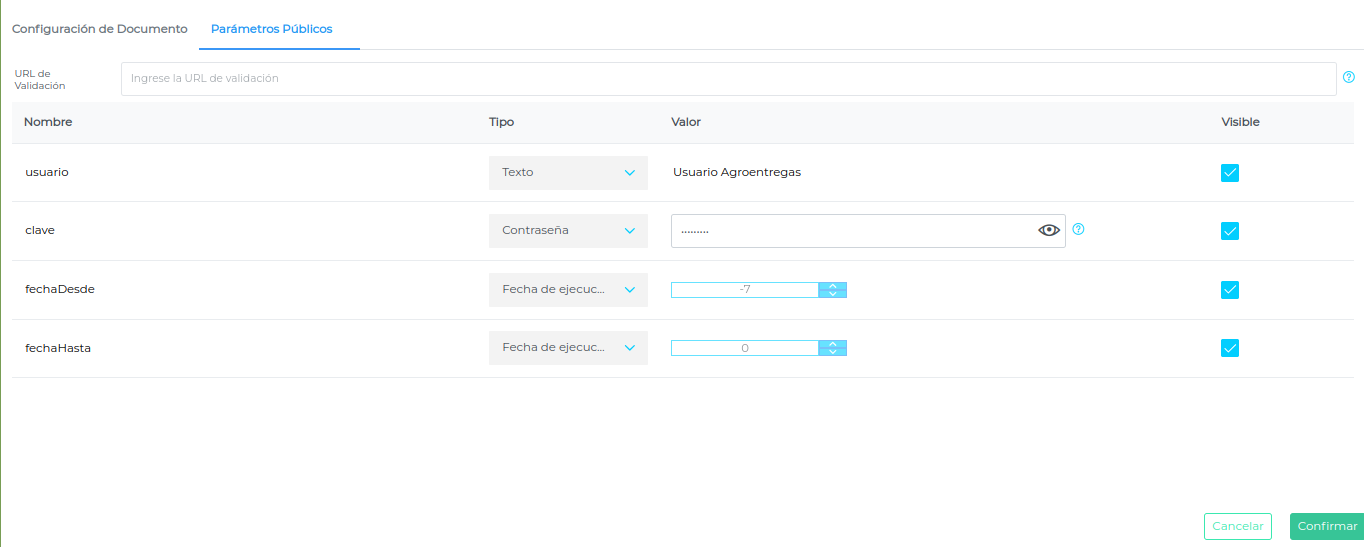Open fechaHasta type dropdown

(x=568, y=347)
